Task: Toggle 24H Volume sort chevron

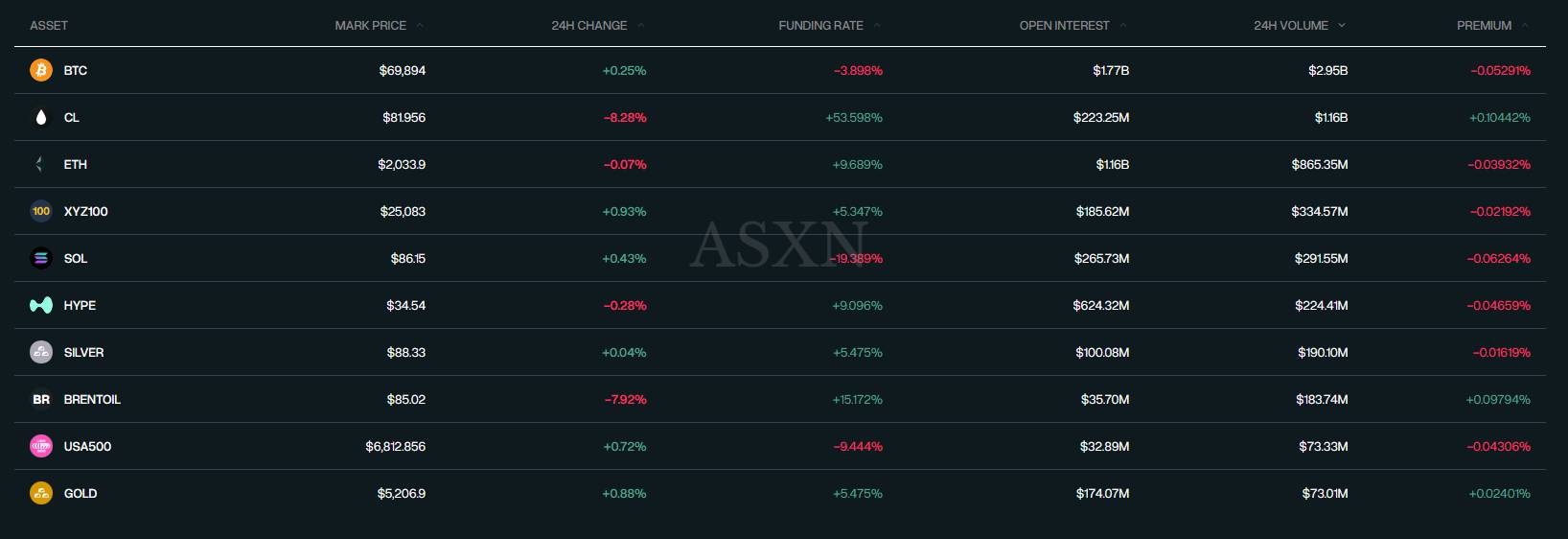Action: tap(1341, 26)
